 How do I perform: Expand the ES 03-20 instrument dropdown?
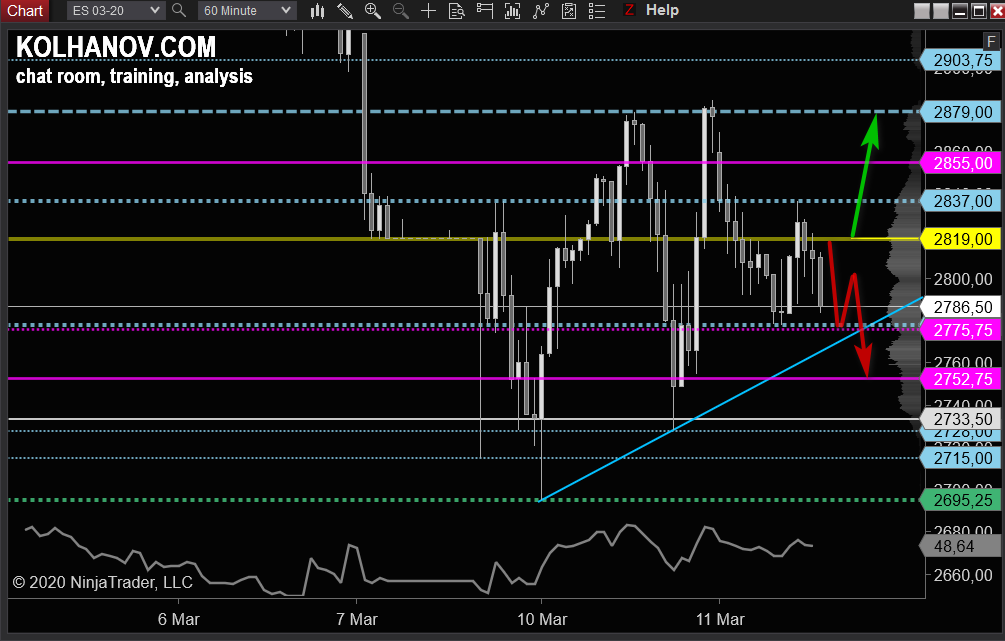[117, 11]
